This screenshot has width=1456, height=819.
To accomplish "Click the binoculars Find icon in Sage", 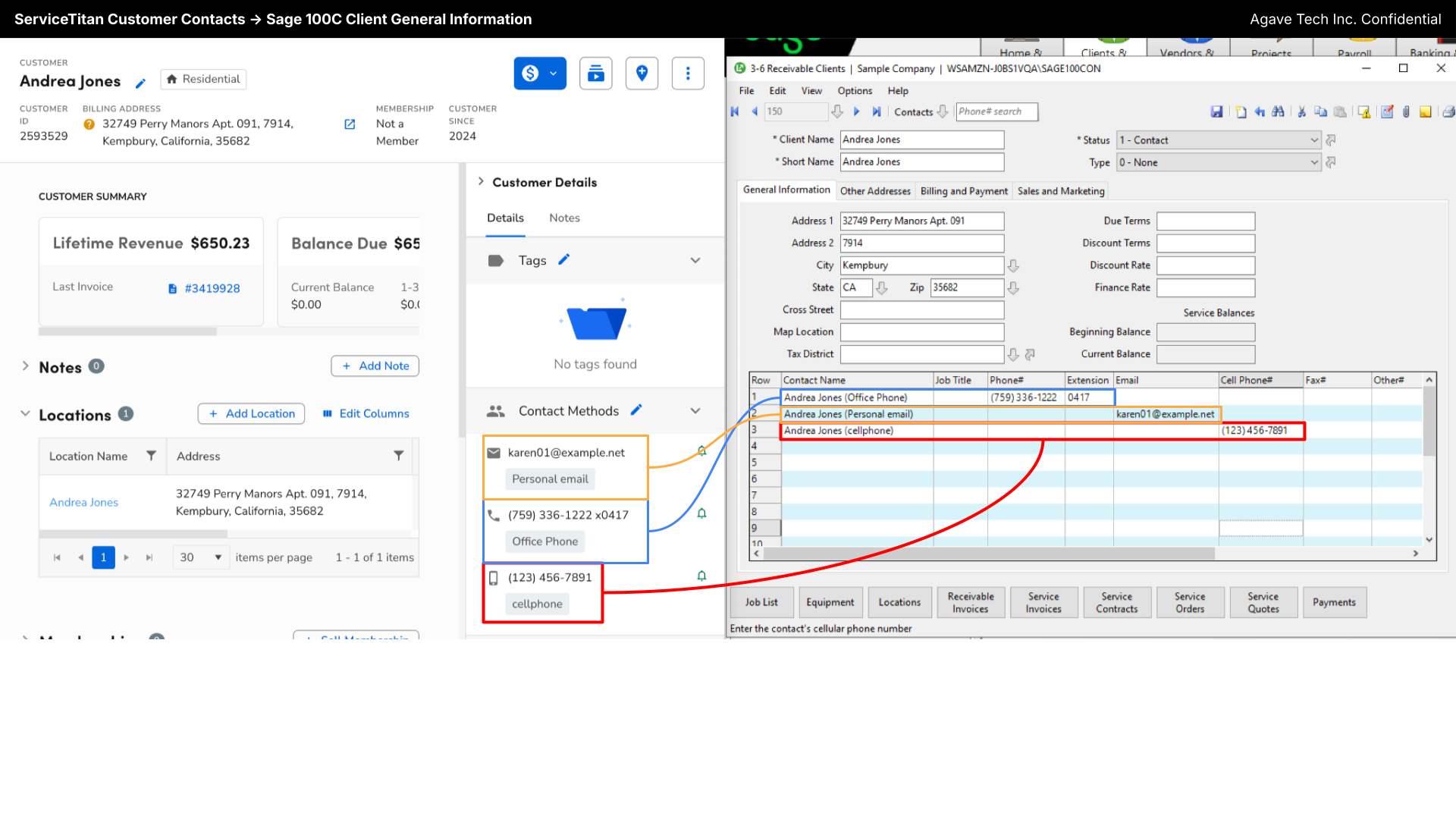I will [x=1279, y=112].
